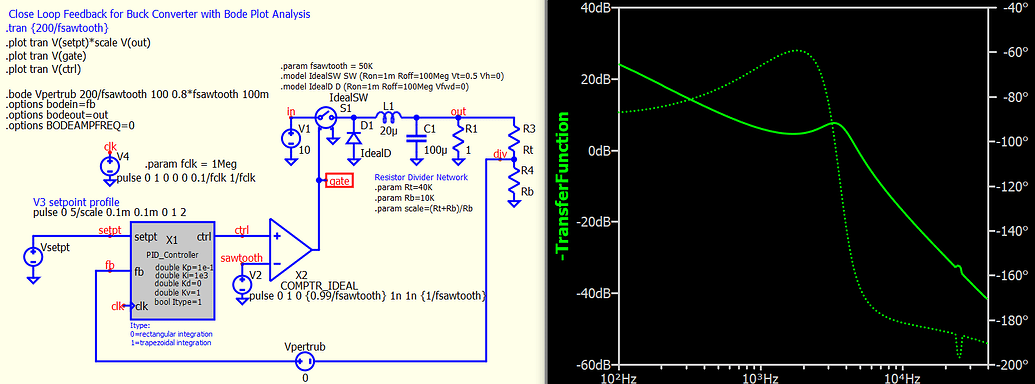The width and height of the screenshot is (1035, 384).
Task: Click the .model IdealD D directive
Action: [x=374, y=86]
